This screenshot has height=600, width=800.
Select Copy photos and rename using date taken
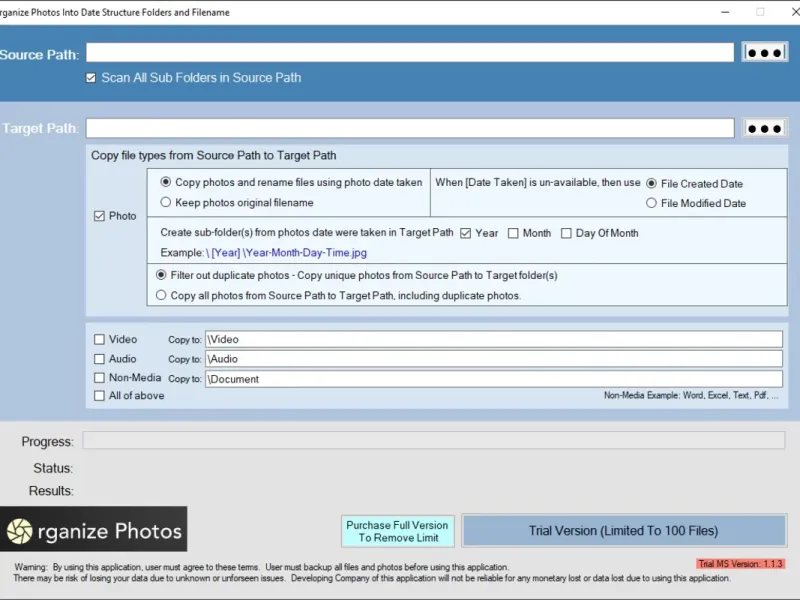point(165,182)
